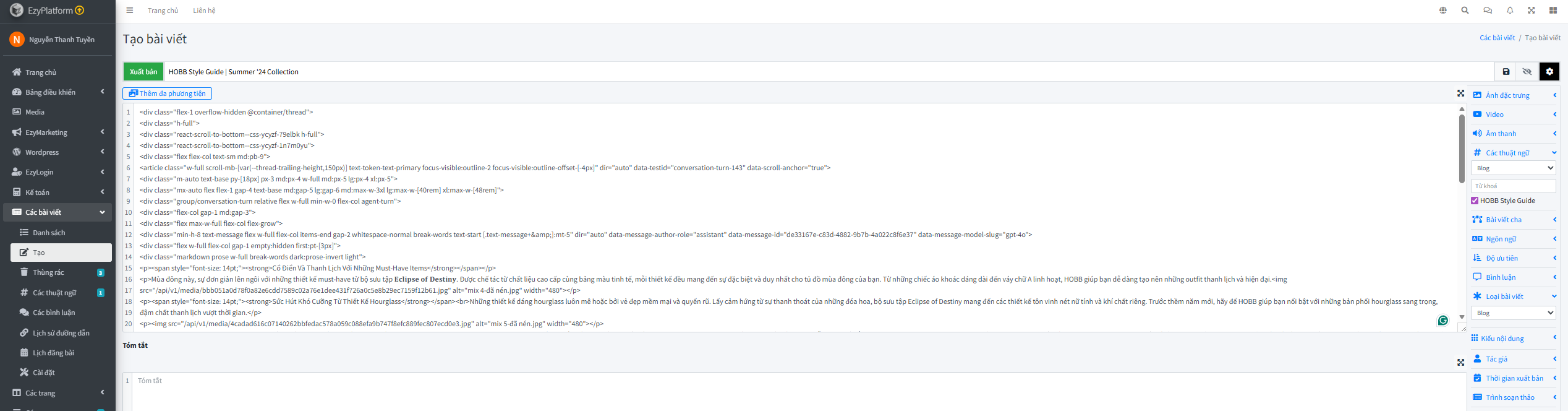1568x411 pixels.
Task: Click the Từ khoá keyword input field
Action: tap(1513, 186)
